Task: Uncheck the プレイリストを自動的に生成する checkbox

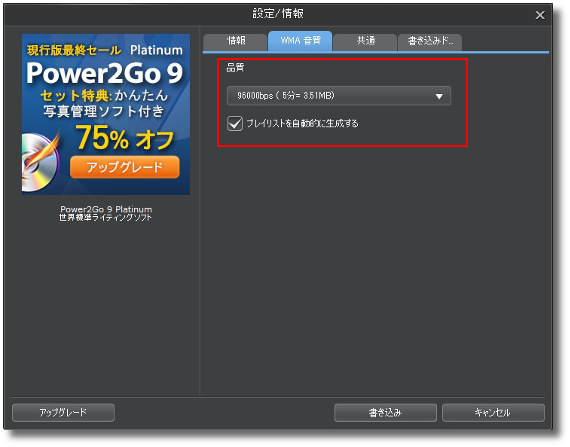Action: (x=235, y=123)
